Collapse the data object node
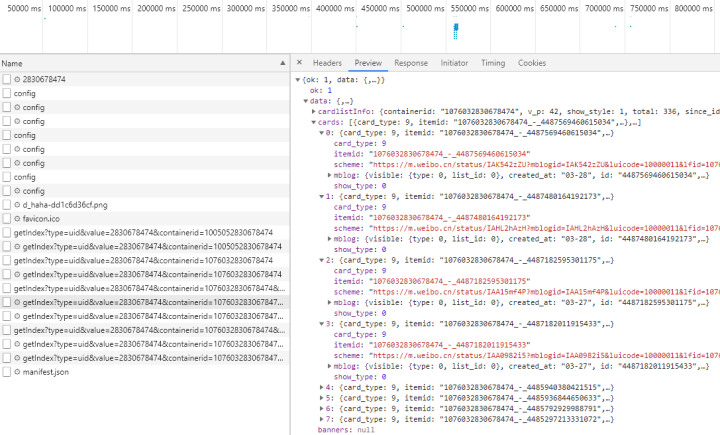720x435 pixels. pyautogui.click(x=305, y=101)
